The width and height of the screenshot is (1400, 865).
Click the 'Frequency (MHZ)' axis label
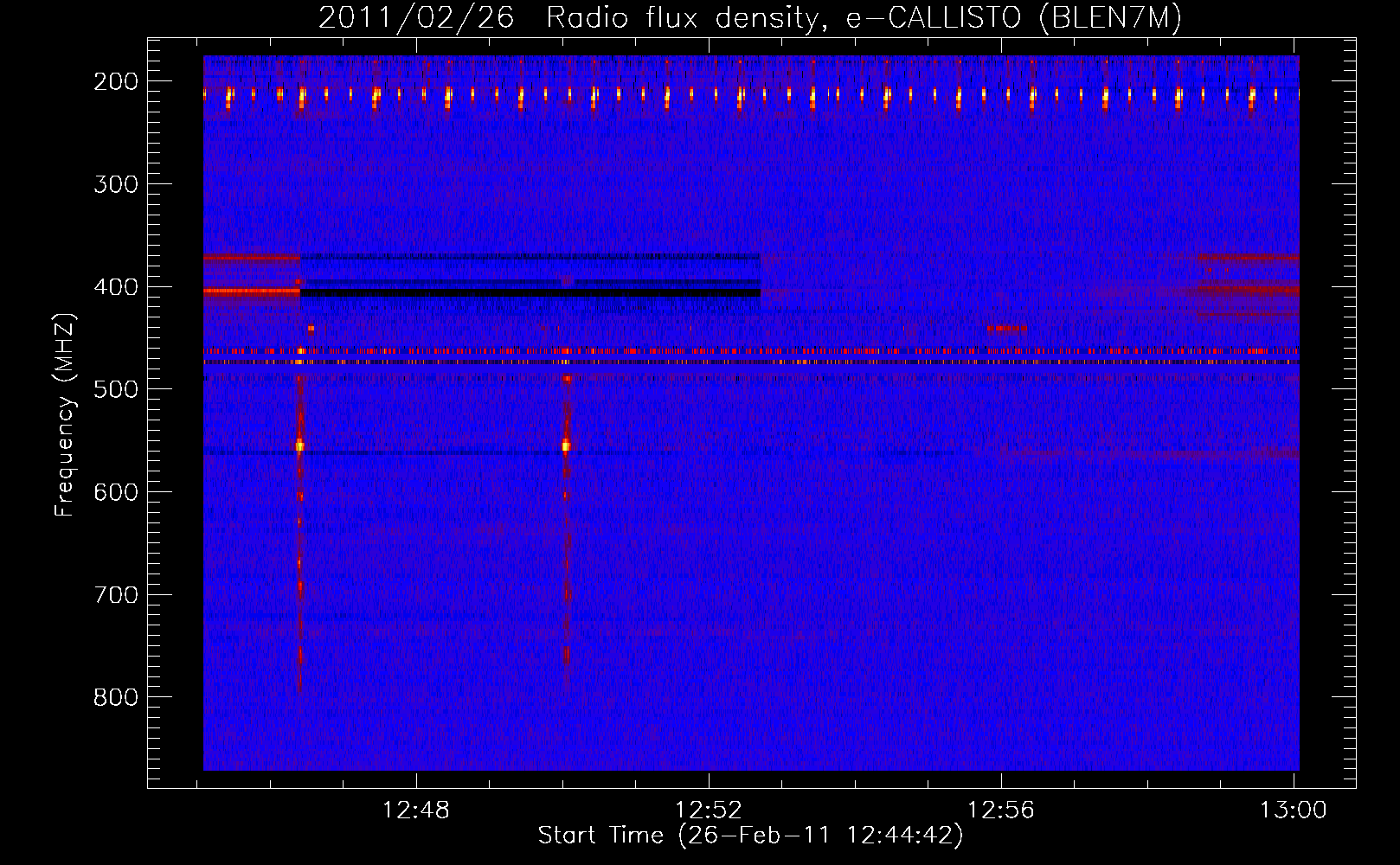[x=65, y=414]
